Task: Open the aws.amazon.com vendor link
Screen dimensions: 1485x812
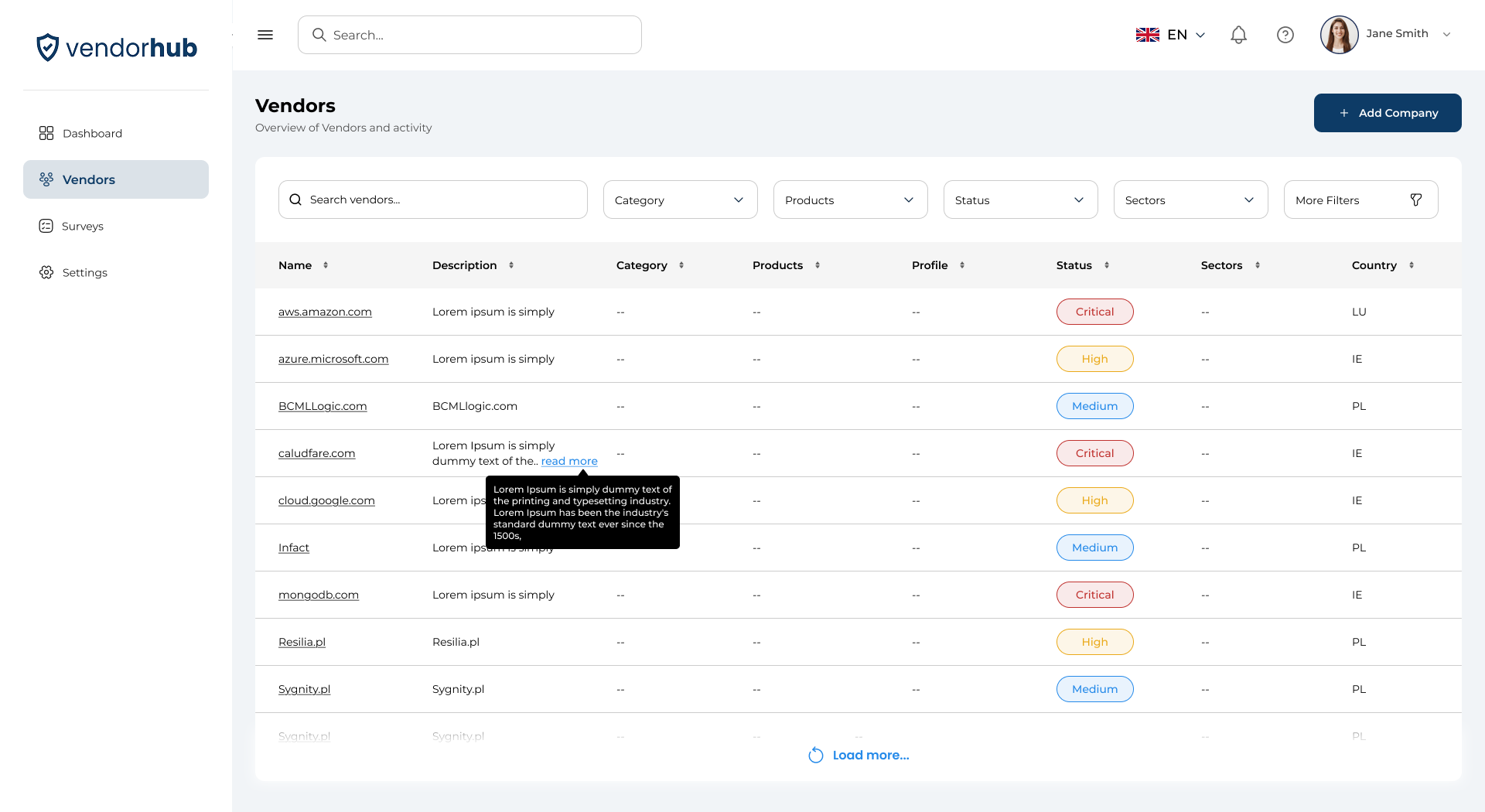Action: (x=325, y=312)
